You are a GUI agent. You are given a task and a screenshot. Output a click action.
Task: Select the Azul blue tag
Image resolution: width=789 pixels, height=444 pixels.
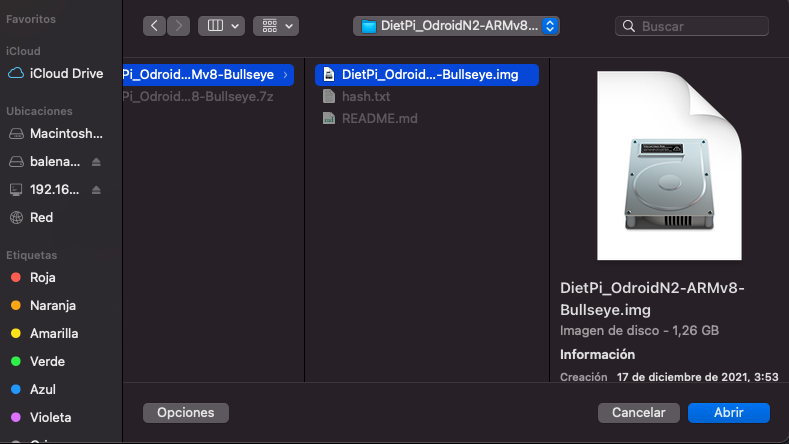(x=42, y=389)
